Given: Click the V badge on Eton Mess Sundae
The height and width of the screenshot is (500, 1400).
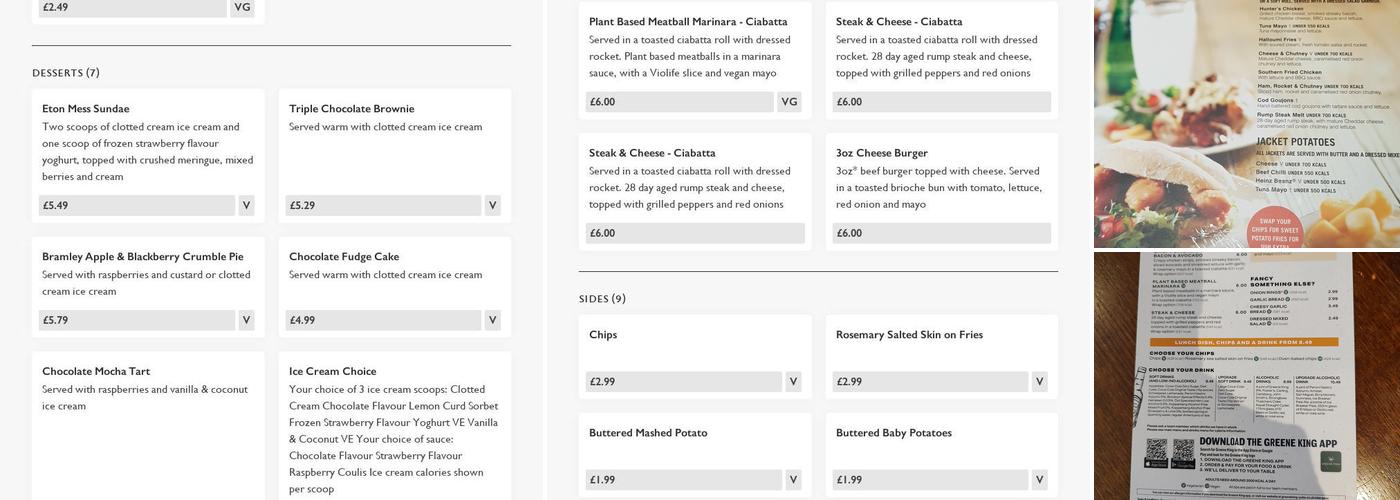Looking at the screenshot, I should (x=246, y=205).
